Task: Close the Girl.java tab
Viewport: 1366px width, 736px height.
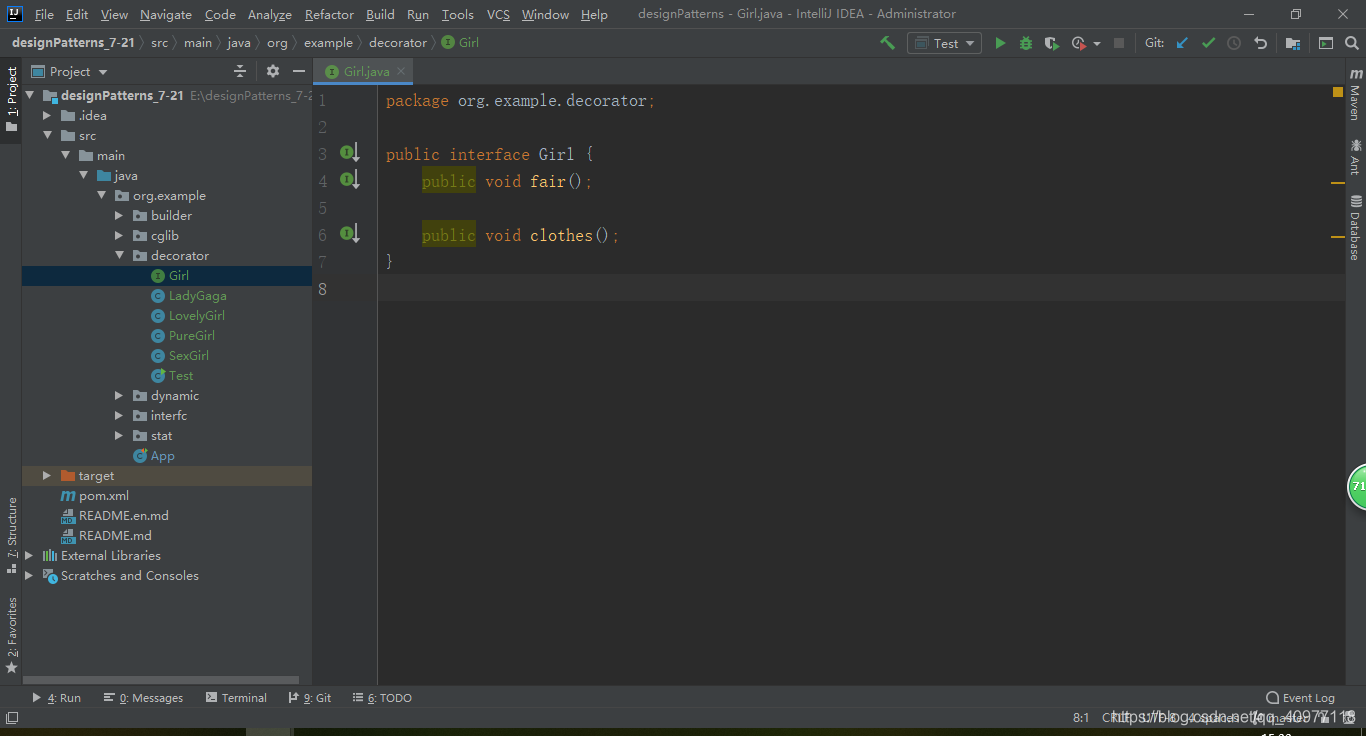Action: tap(401, 71)
